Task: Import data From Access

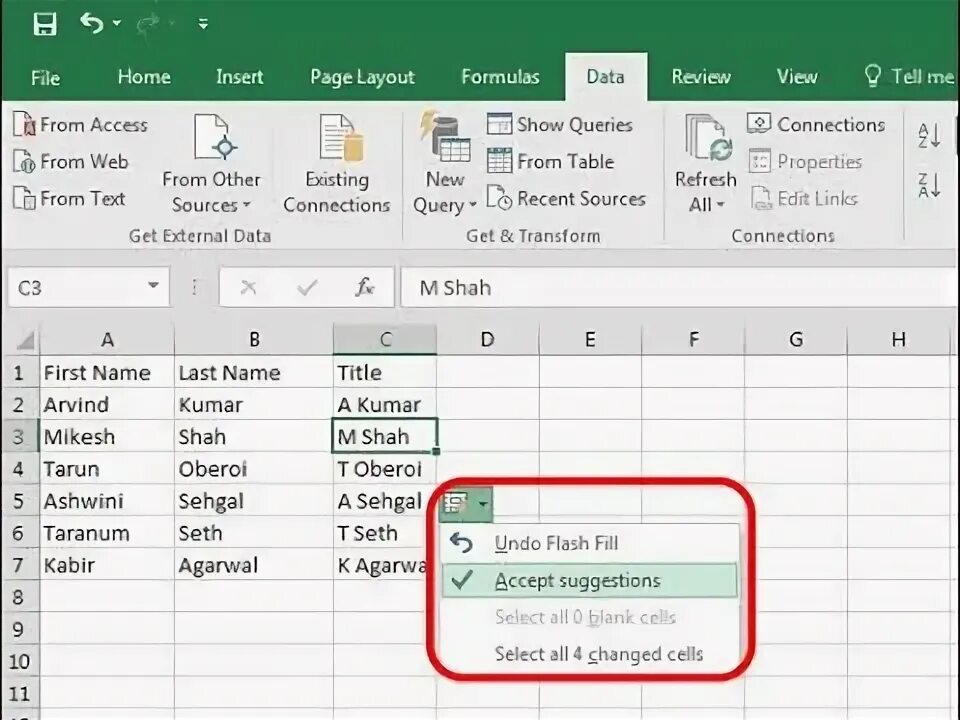Action: tap(80, 125)
